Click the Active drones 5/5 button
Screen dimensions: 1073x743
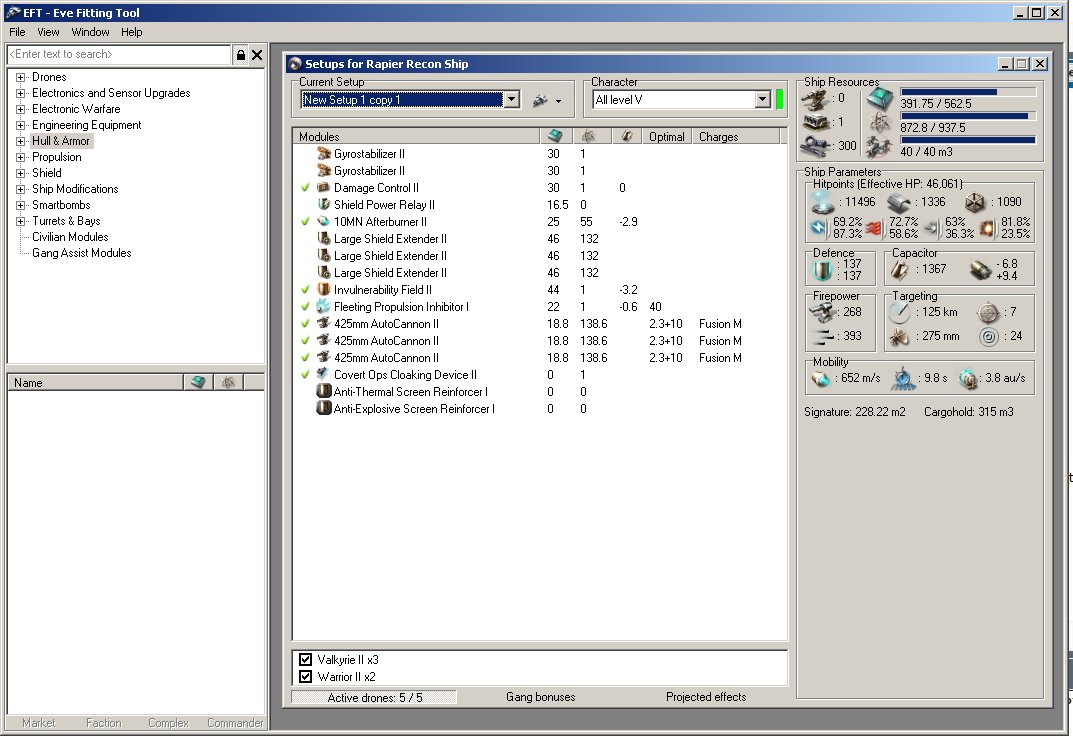click(x=374, y=697)
